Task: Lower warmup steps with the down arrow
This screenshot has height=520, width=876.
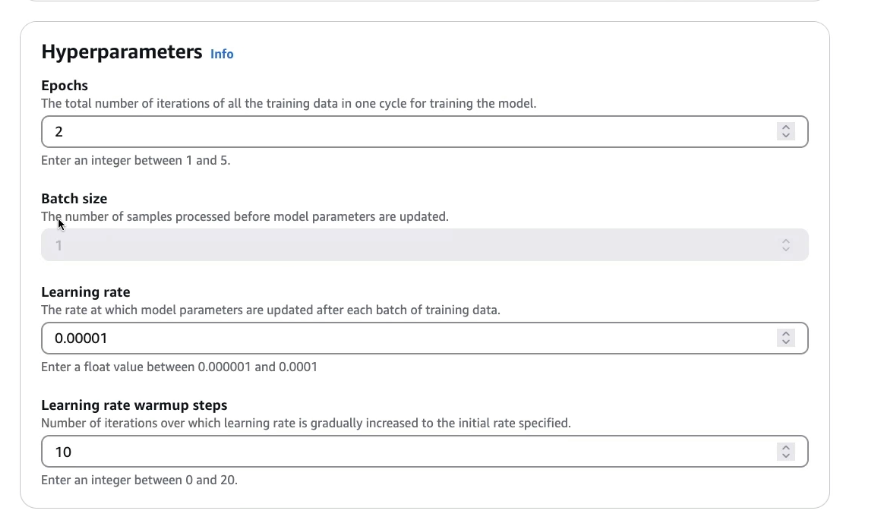Action: (785, 456)
